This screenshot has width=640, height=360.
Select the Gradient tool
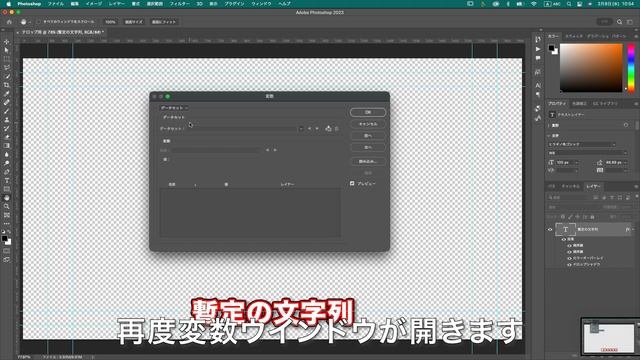pos(7,146)
